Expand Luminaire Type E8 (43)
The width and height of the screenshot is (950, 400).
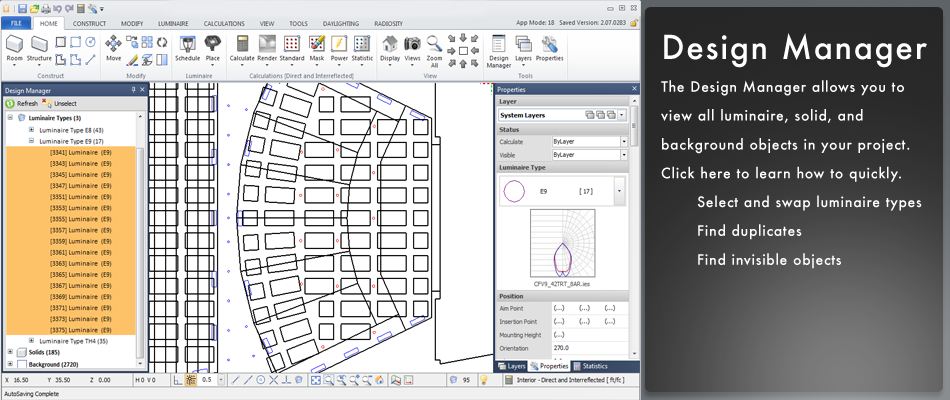32,130
